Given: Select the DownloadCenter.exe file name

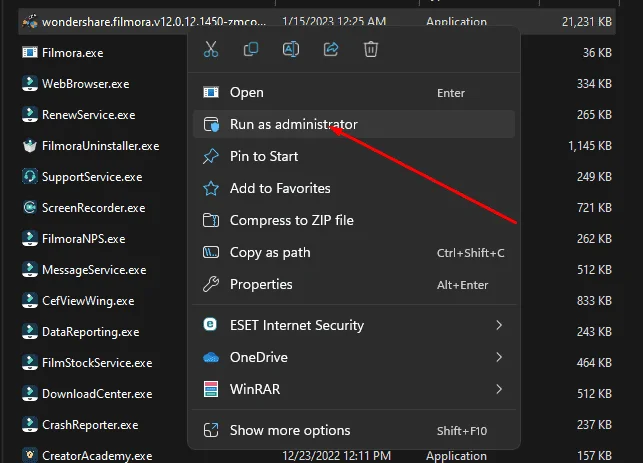Looking at the screenshot, I should point(97,394).
